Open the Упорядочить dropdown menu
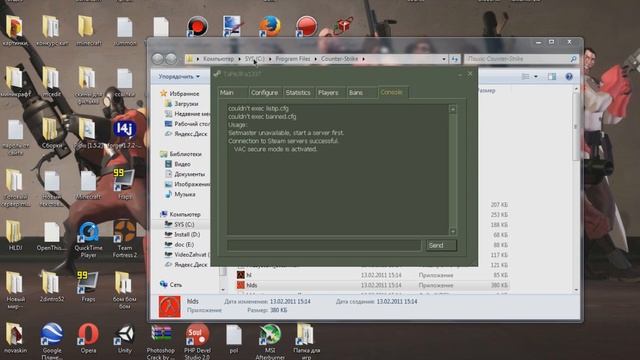This screenshot has height=360, width=640. coord(179,76)
